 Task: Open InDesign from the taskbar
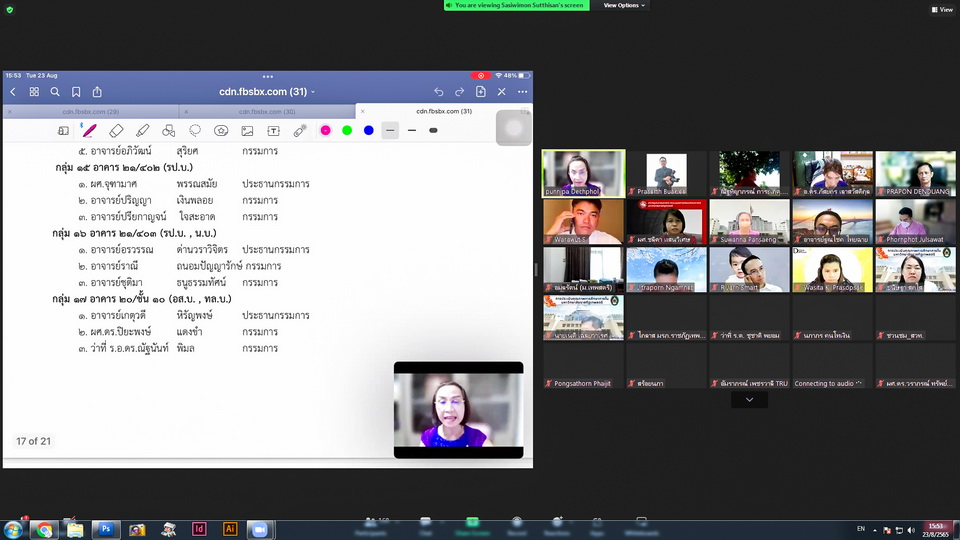[199, 530]
